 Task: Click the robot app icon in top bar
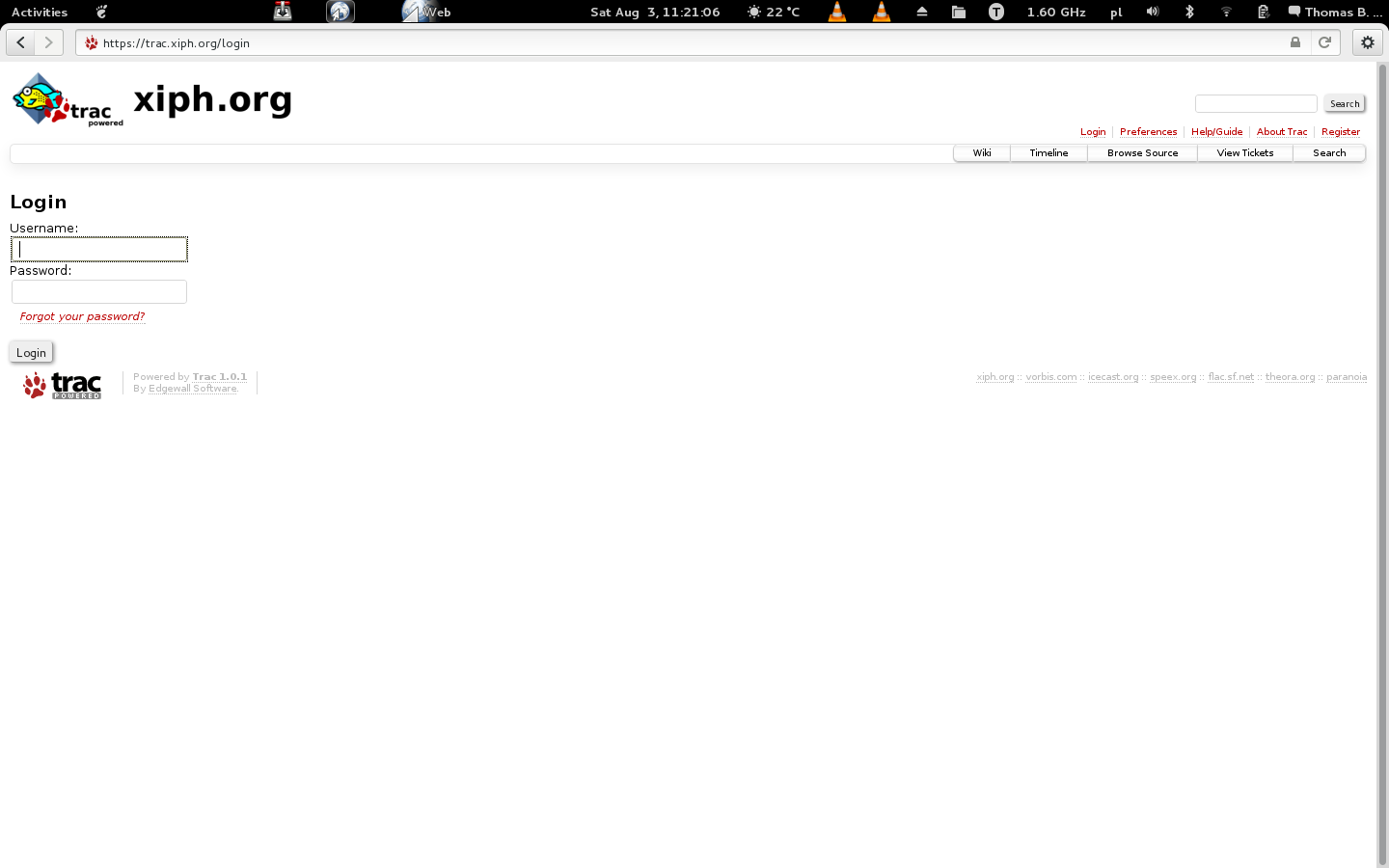283,12
